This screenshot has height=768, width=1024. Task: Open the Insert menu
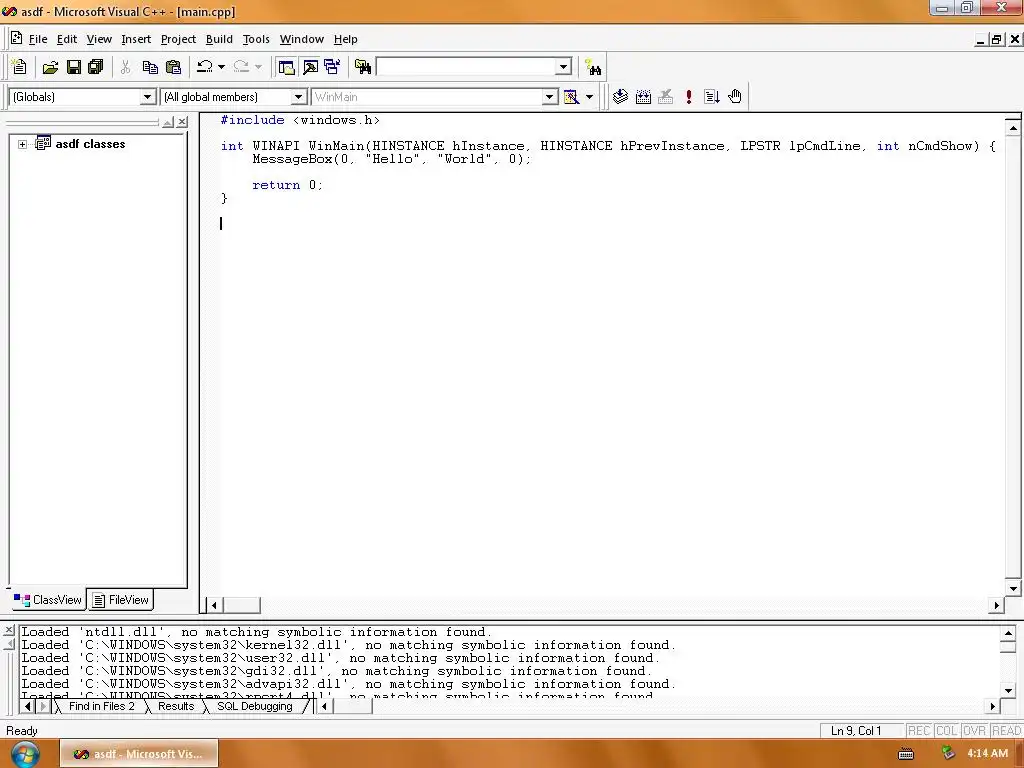(x=136, y=39)
